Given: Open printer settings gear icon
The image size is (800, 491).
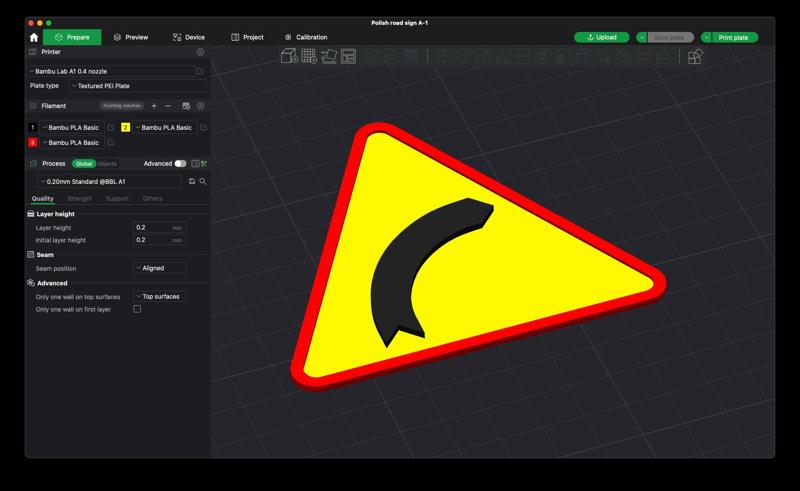Looking at the screenshot, I should (200, 51).
